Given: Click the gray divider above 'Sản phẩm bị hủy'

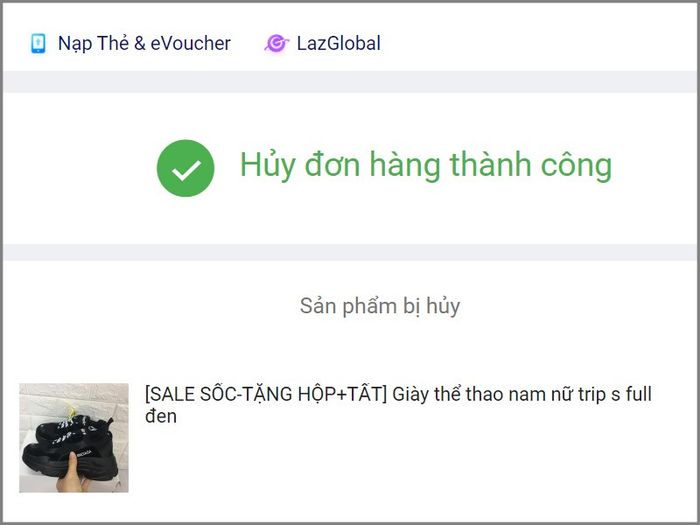Looking at the screenshot, I should 350,252.
